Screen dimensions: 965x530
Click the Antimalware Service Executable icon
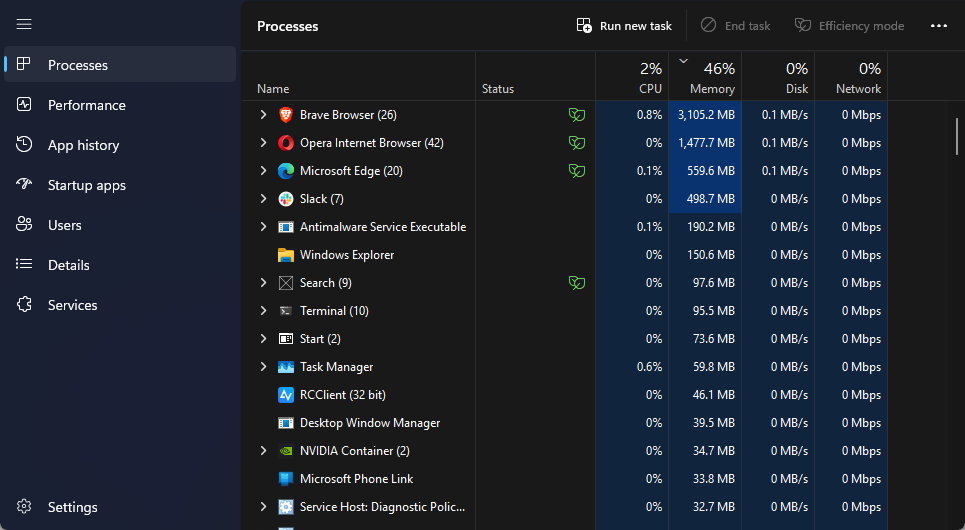point(286,227)
